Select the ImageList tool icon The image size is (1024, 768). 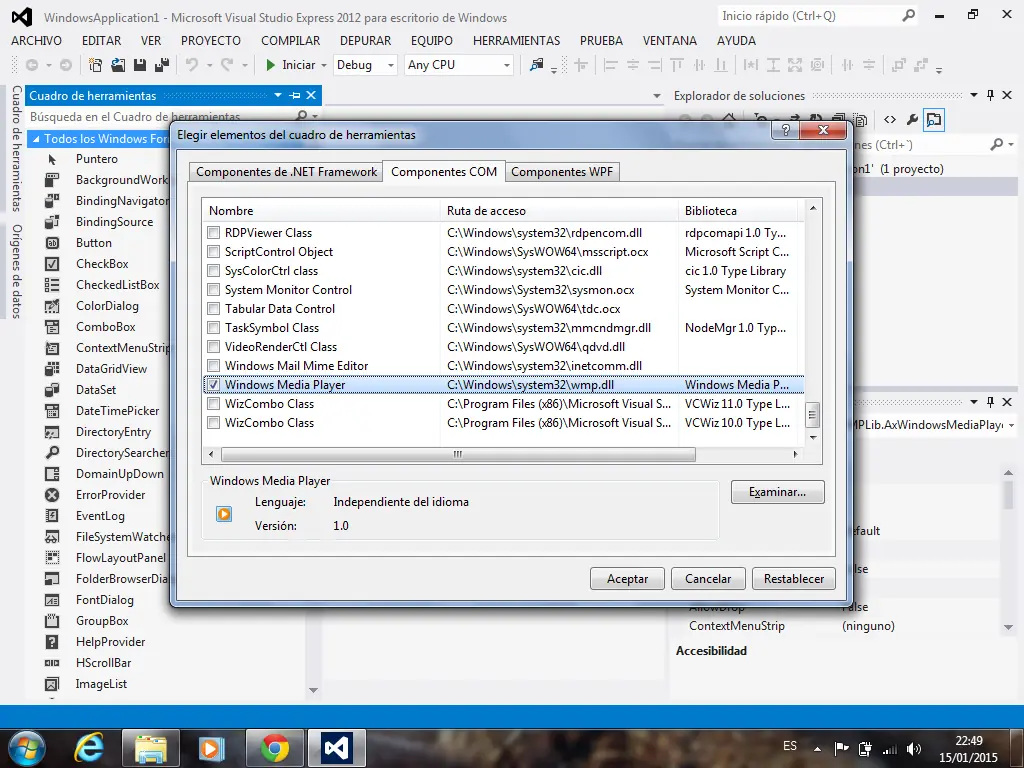[52, 684]
